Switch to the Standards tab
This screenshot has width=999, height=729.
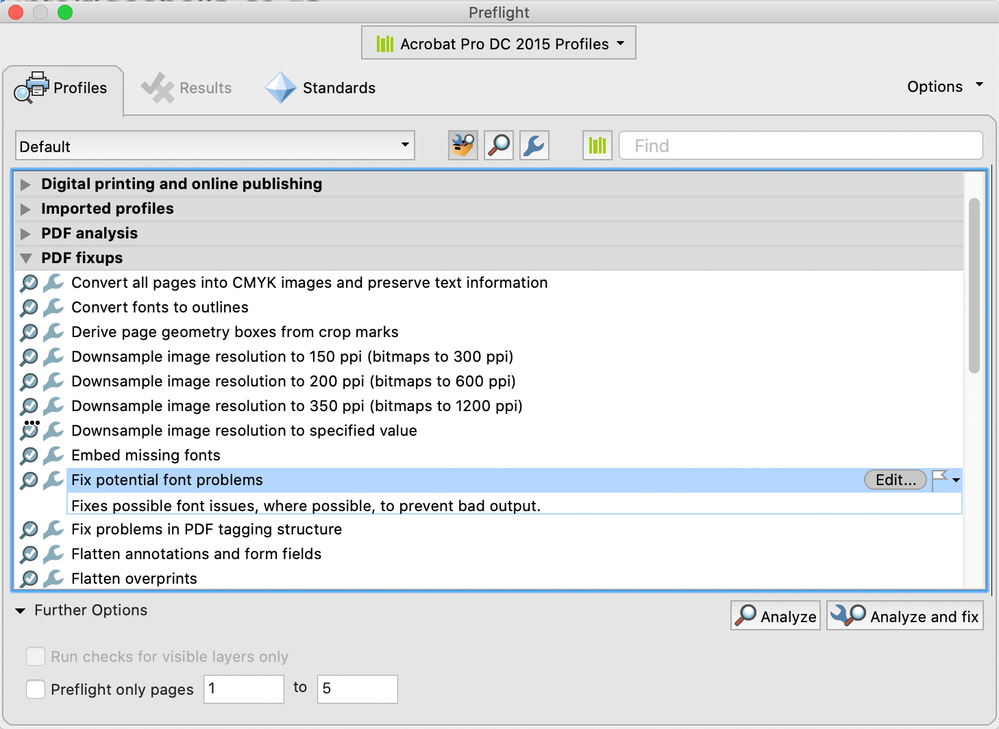pyautogui.click(x=320, y=88)
